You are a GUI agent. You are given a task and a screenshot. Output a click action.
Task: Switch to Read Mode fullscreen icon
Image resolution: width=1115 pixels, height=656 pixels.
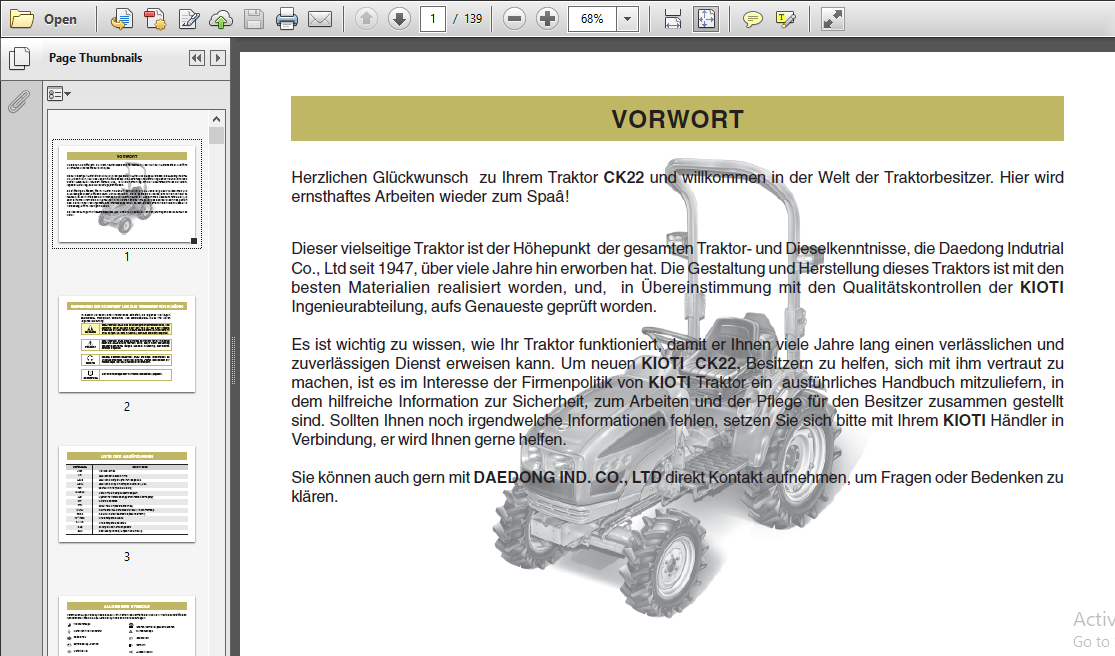coord(833,19)
